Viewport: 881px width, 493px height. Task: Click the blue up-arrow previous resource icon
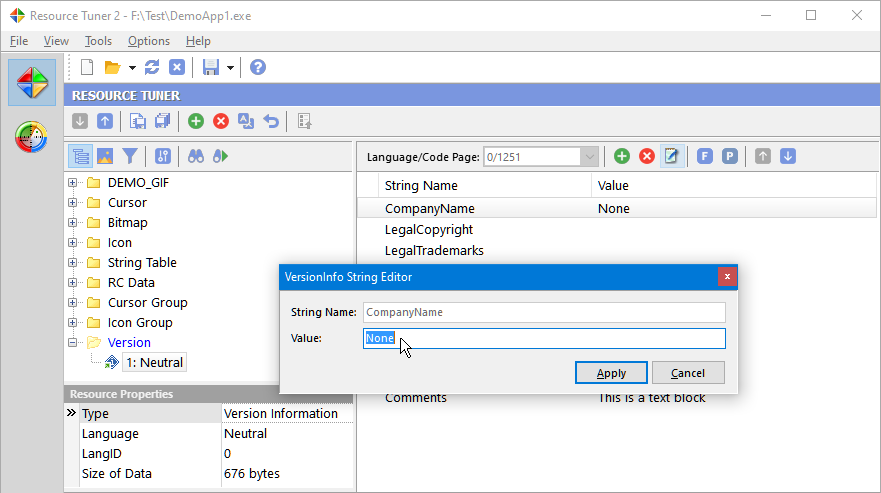(105, 121)
